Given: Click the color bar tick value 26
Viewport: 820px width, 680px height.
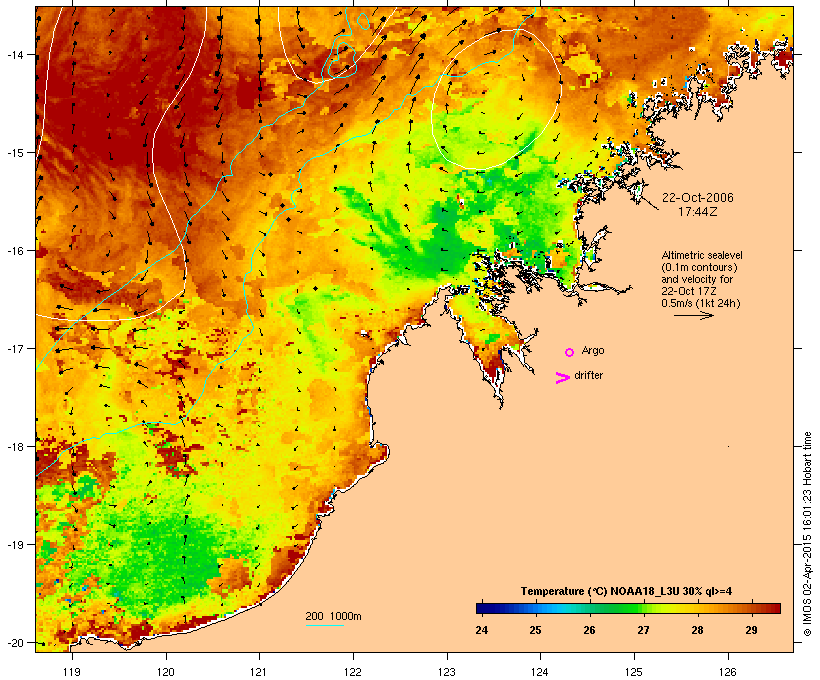Looking at the screenshot, I should [589, 630].
